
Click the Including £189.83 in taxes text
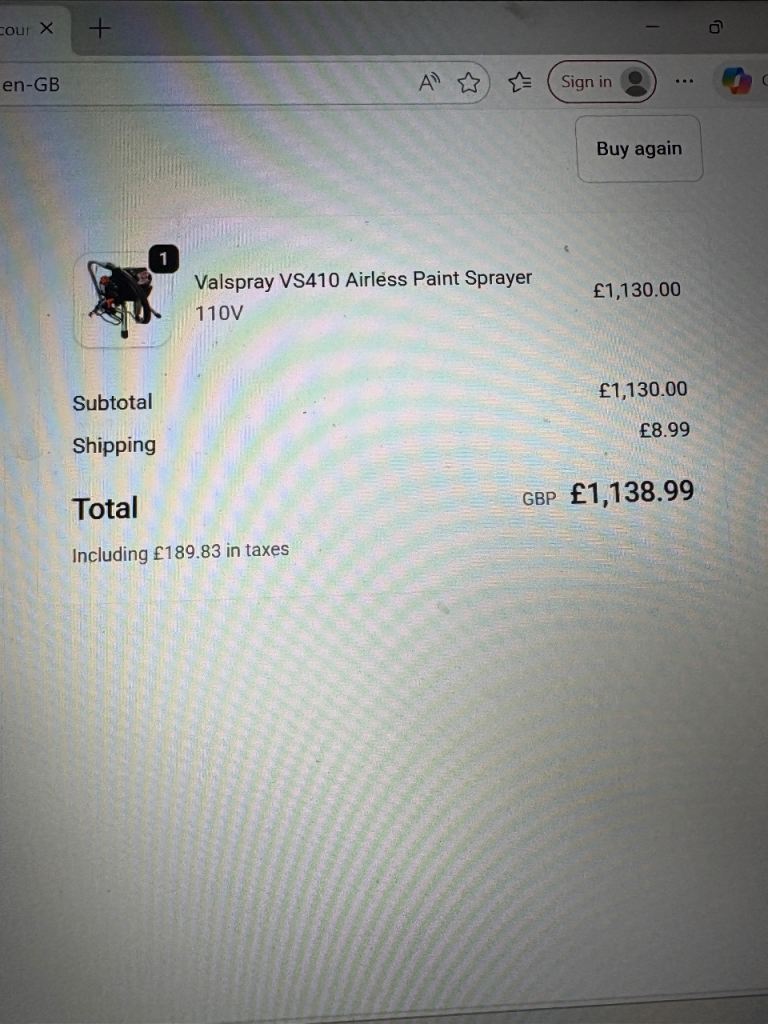click(x=180, y=552)
